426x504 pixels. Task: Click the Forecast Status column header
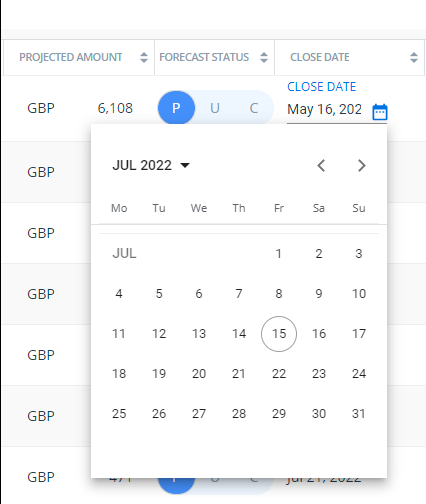point(204,57)
